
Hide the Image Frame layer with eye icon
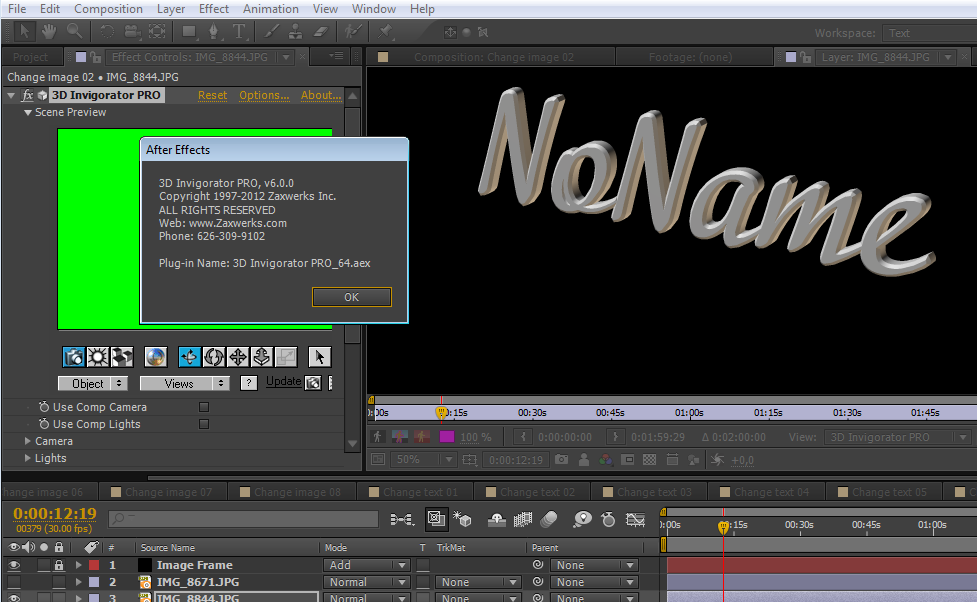click(x=14, y=565)
